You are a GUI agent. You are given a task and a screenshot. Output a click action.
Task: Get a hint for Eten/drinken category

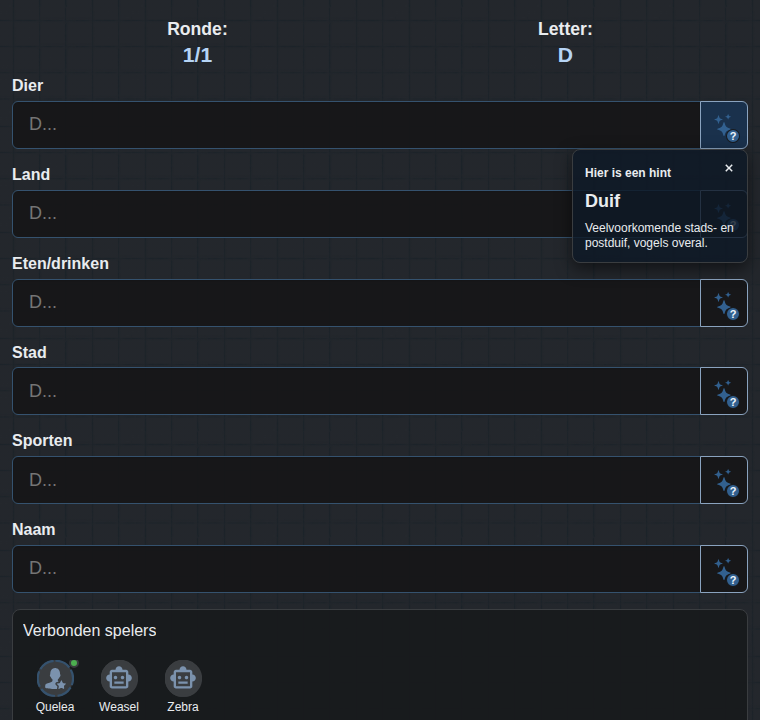tap(724, 303)
